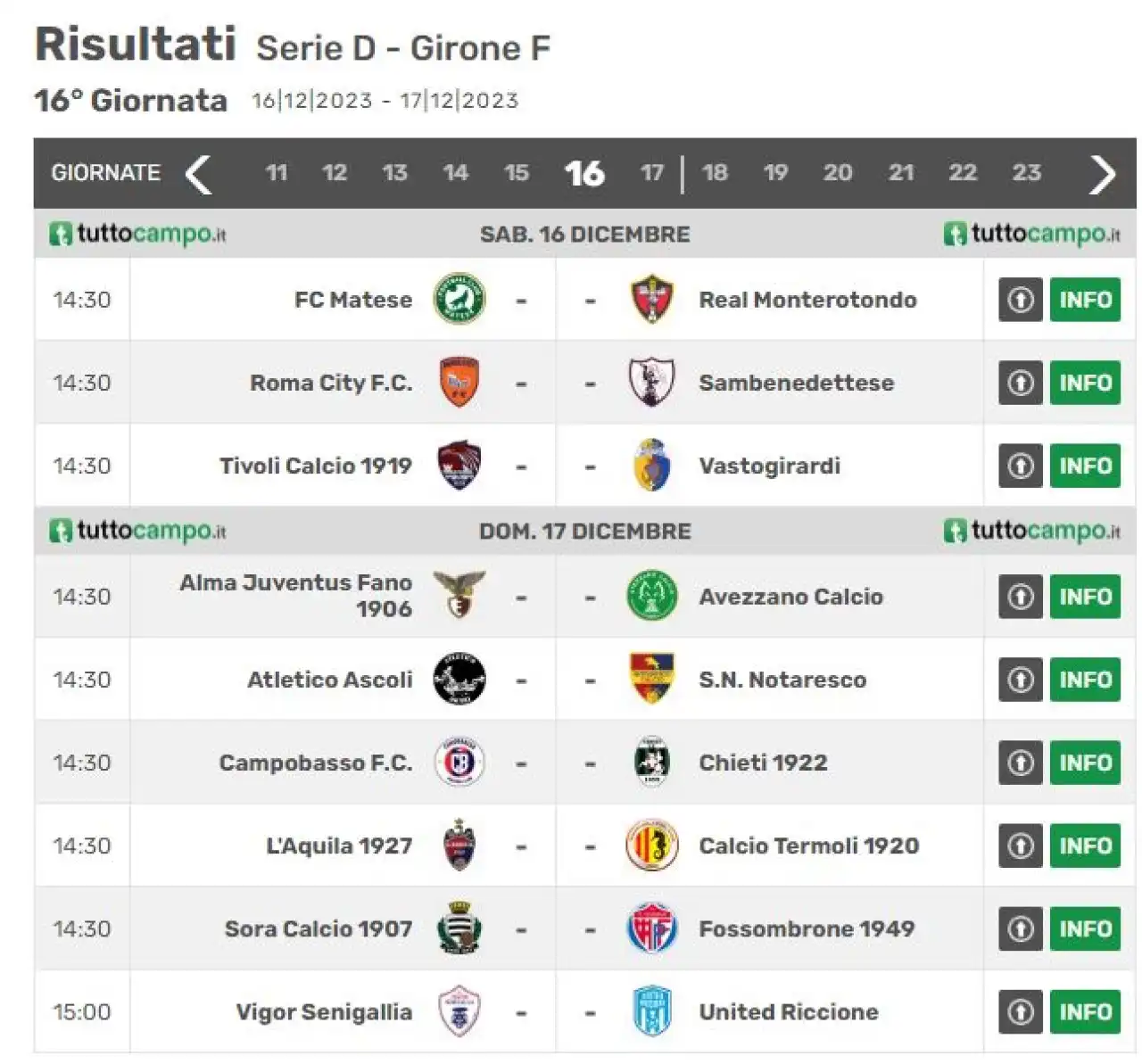Select giornata 11 in the round bar

[277, 173]
